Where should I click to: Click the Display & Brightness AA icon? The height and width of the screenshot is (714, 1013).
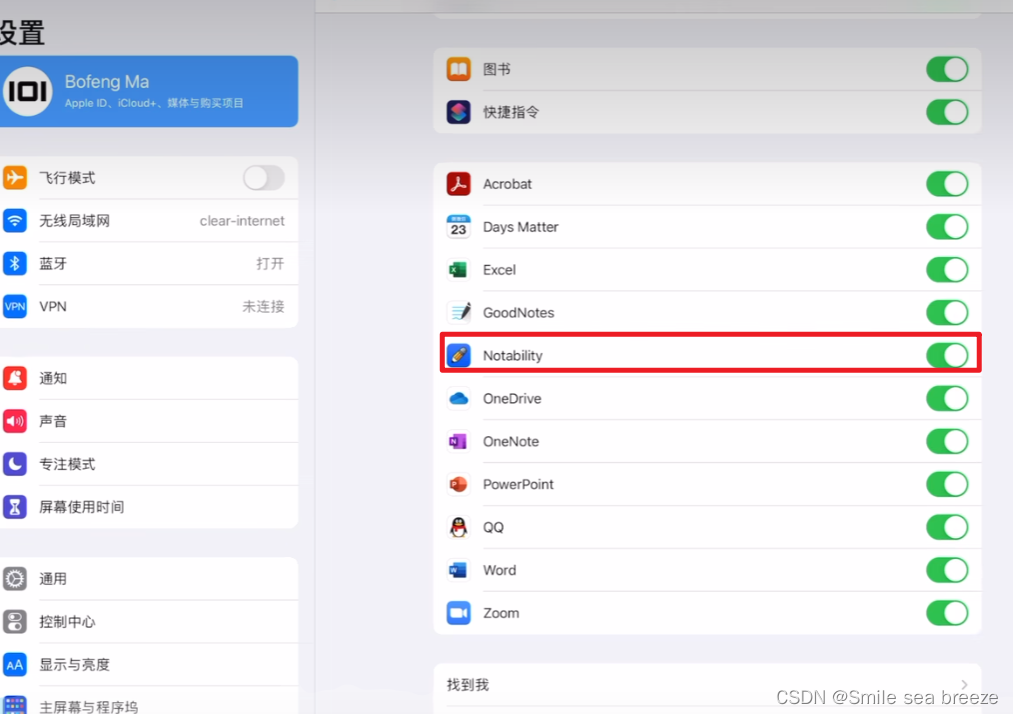tap(15, 664)
